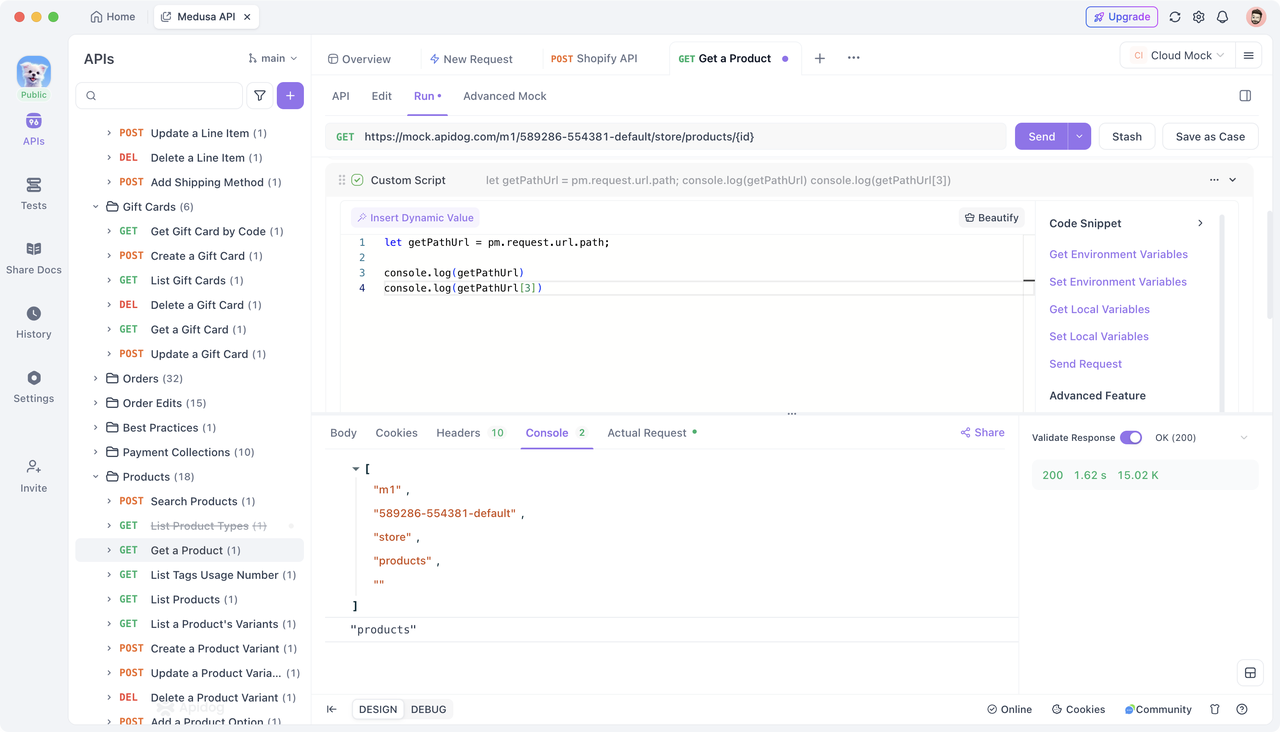This screenshot has width=1280, height=732.
Task: Open the Send button dropdown arrow
Action: click(1079, 136)
